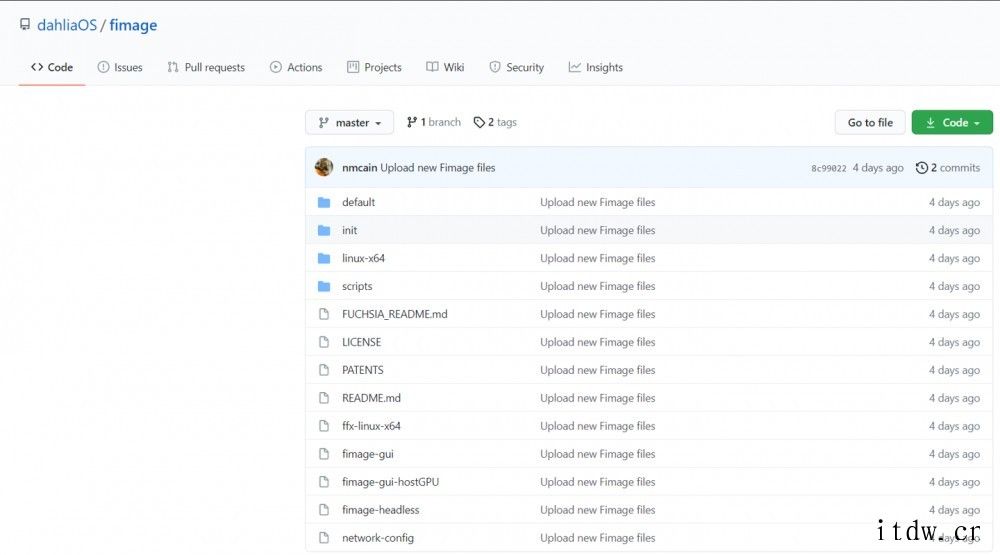Open the dahliaOS organization link
The image size is (1000, 555).
tap(67, 25)
